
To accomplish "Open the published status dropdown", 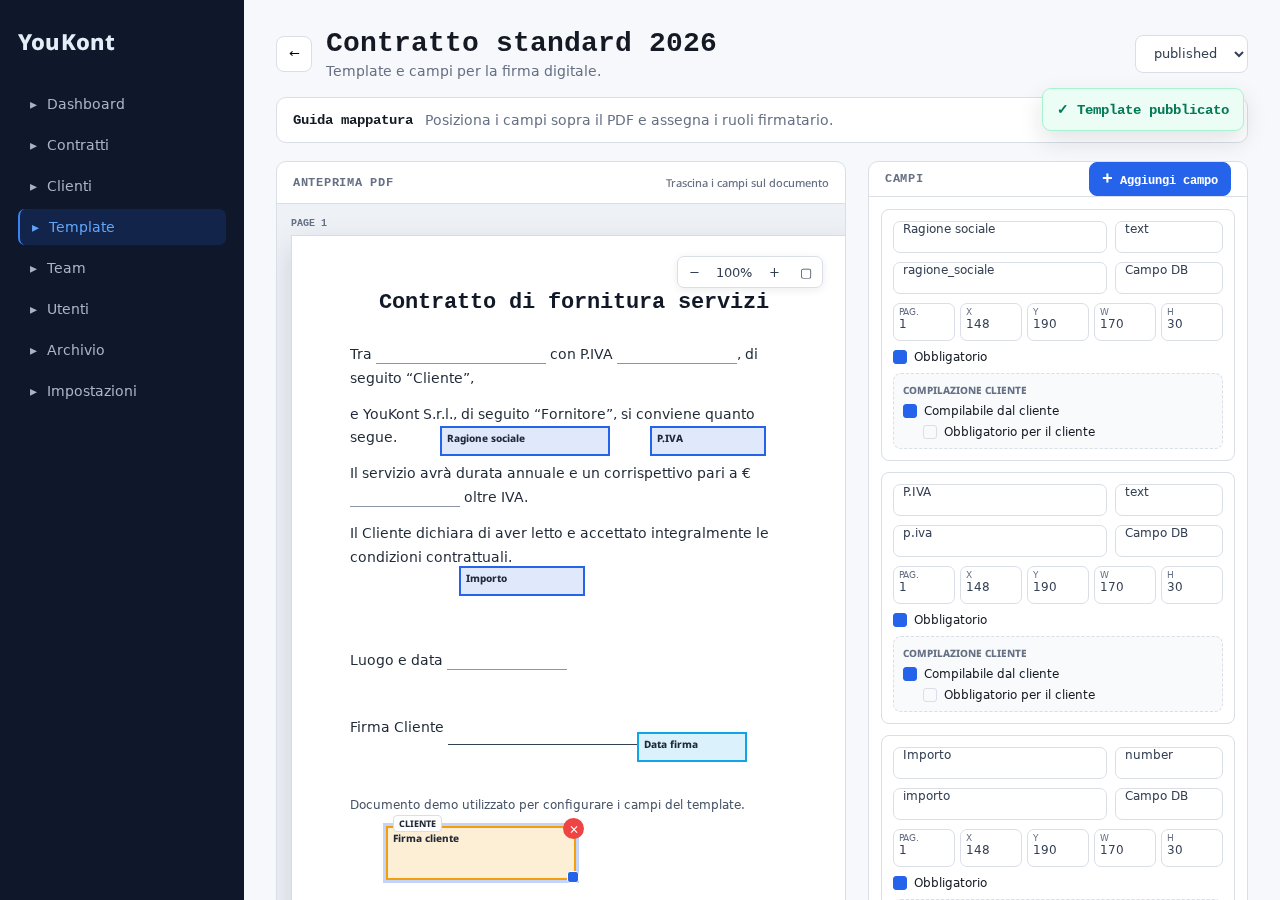I will click(1191, 54).
